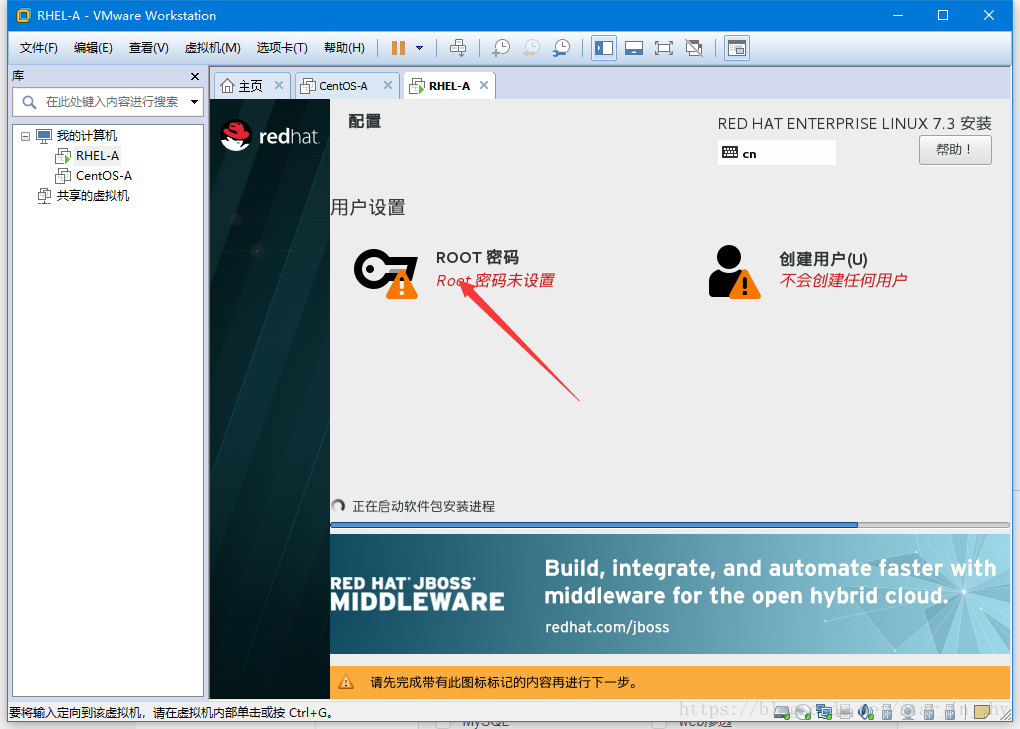Pause the virtual machine

pos(398,47)
